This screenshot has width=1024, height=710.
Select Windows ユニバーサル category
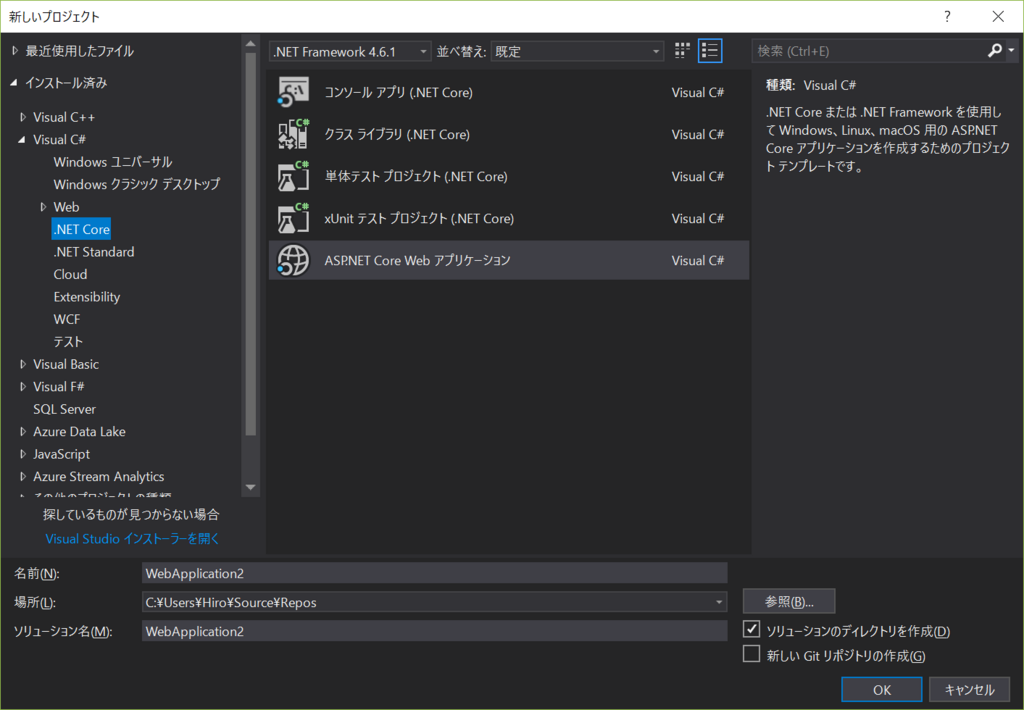(112, 162)
